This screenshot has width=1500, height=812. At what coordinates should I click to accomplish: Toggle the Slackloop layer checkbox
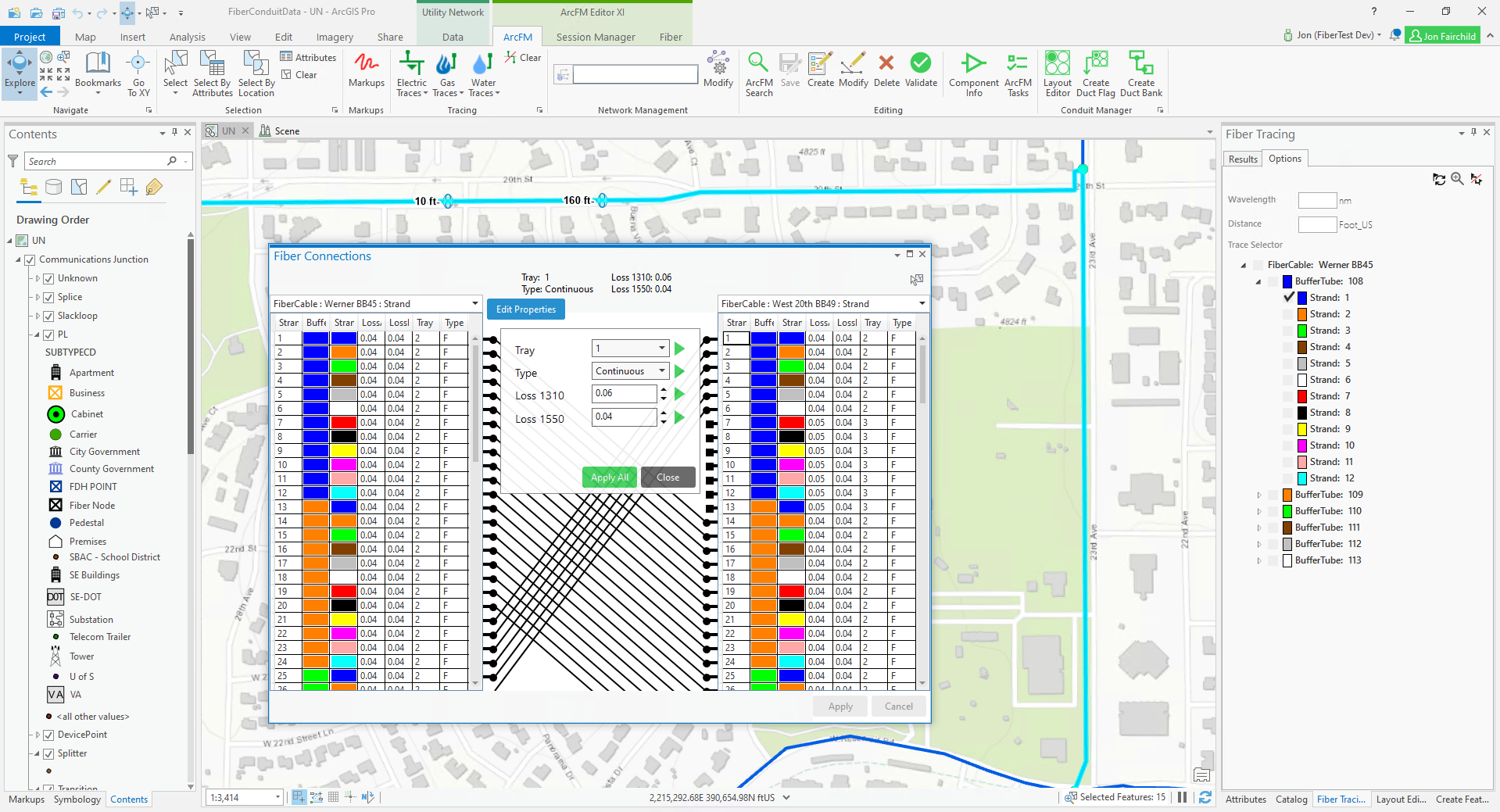tap(48, 316)
